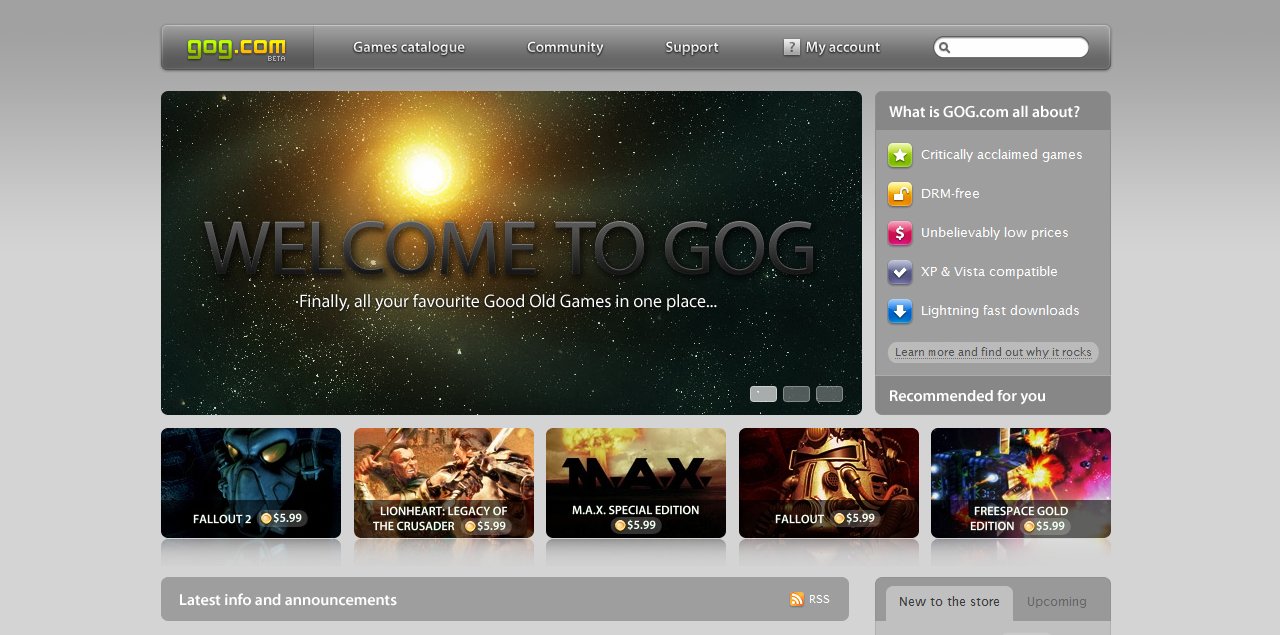Select the New to the store tab
Viewport: 1280px width, 635px height.
pos(949,602)
